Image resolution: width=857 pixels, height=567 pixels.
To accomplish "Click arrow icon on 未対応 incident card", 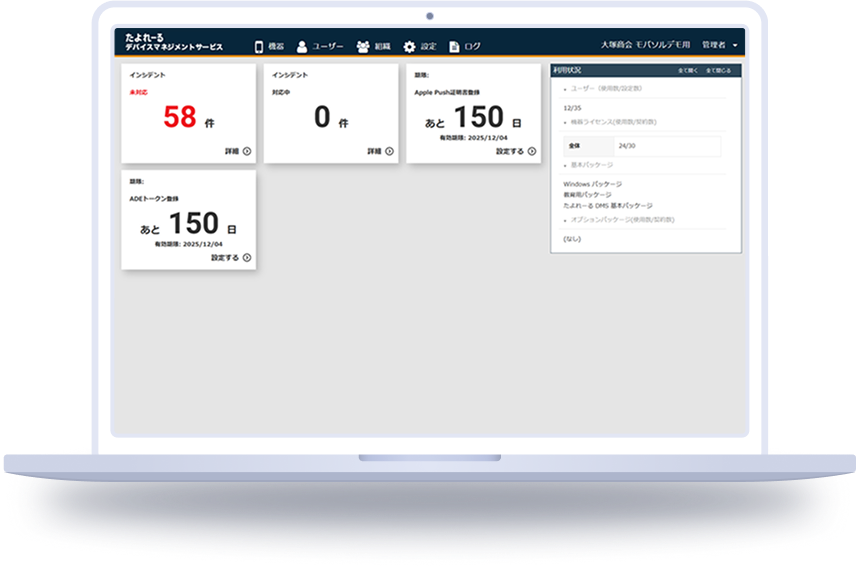I will pyautogui.click(x=247, y=152).
